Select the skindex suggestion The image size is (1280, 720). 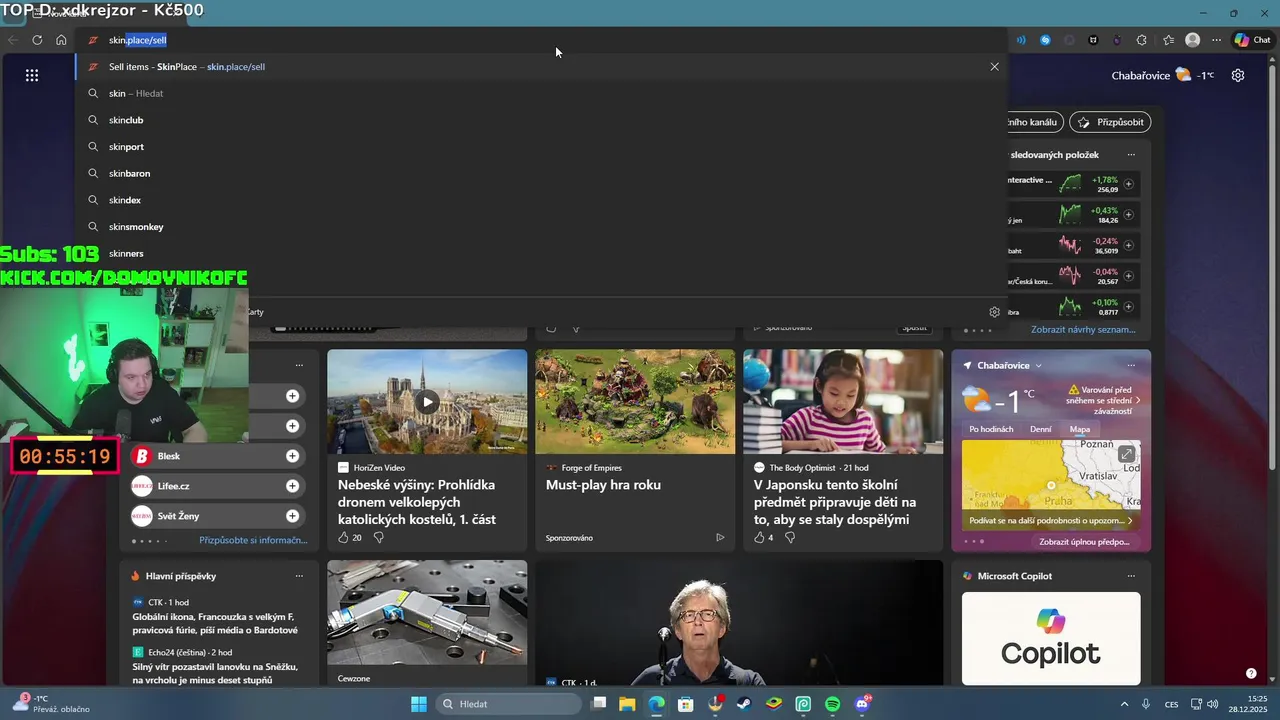[x=540, y=200]
